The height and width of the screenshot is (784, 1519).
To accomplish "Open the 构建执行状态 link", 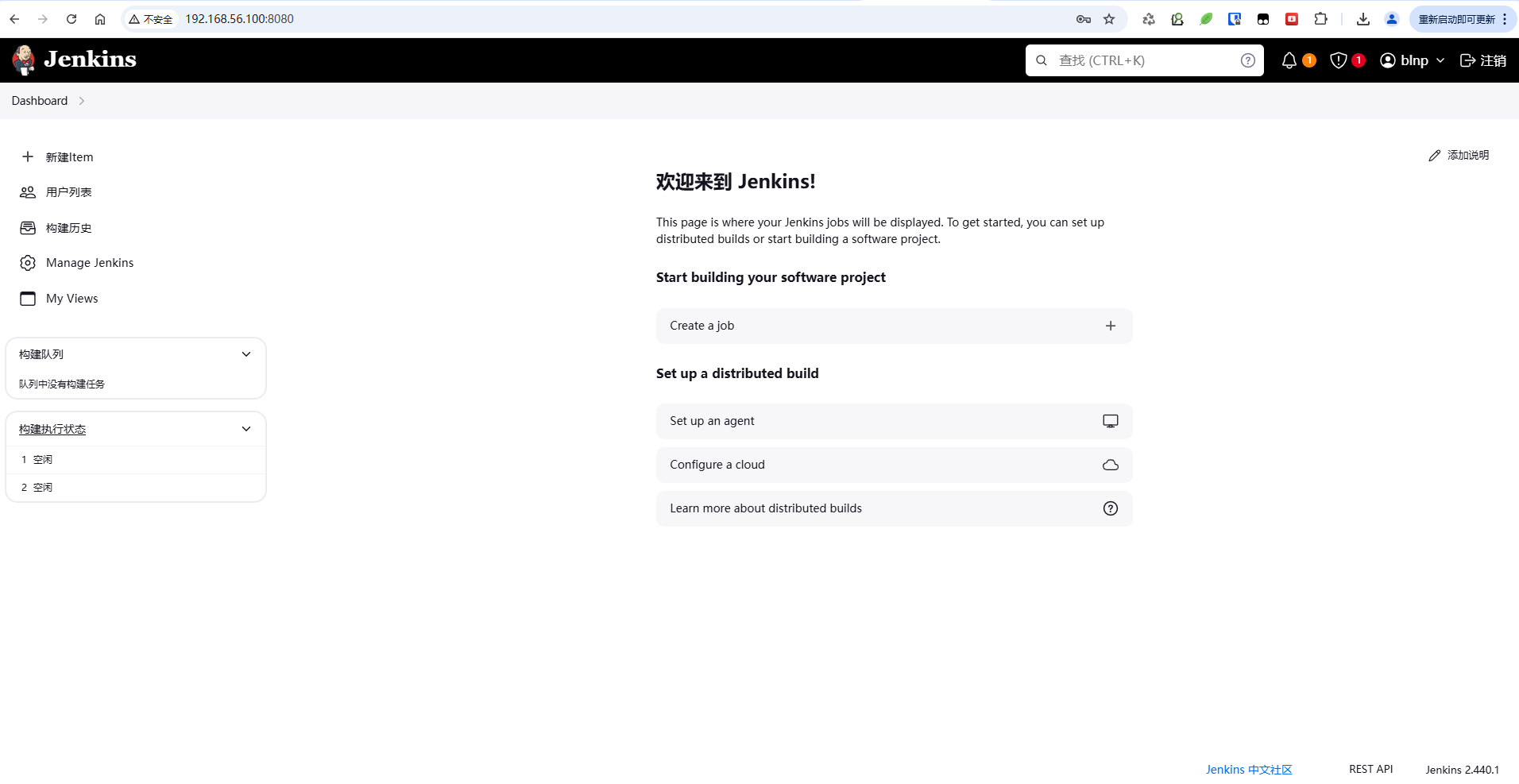I will pos(52,429).
